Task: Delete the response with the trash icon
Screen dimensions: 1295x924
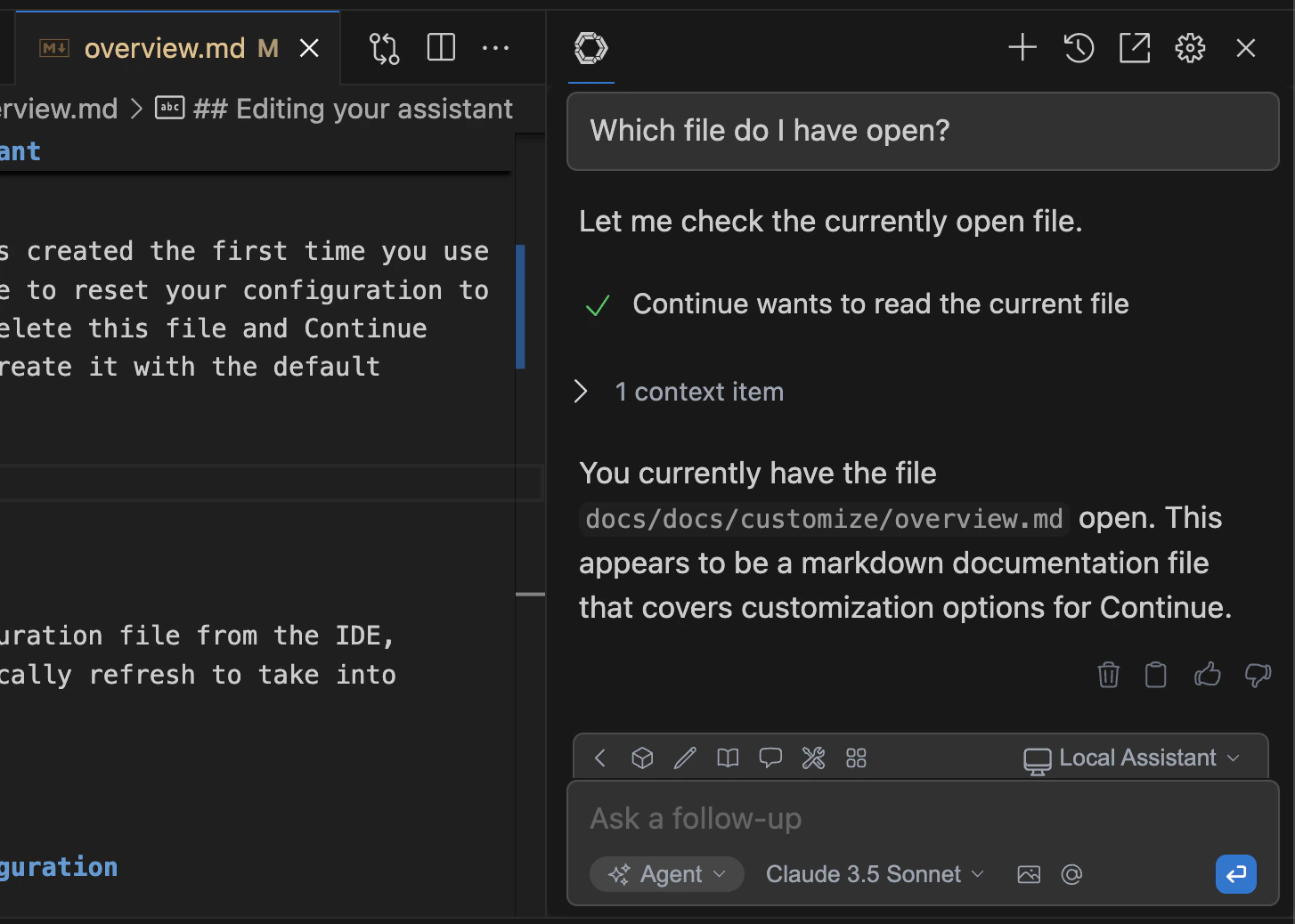Action: click(x=1108, y=675)
